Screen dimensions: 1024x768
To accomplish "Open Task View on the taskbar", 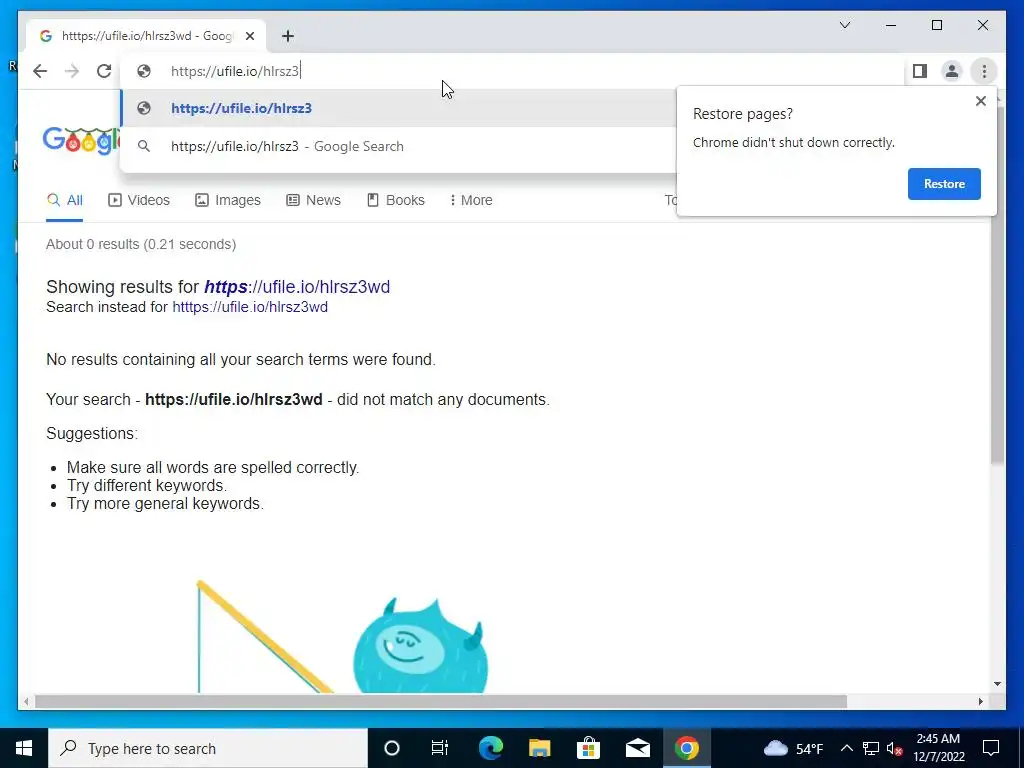I will click(x=440, y=748).
